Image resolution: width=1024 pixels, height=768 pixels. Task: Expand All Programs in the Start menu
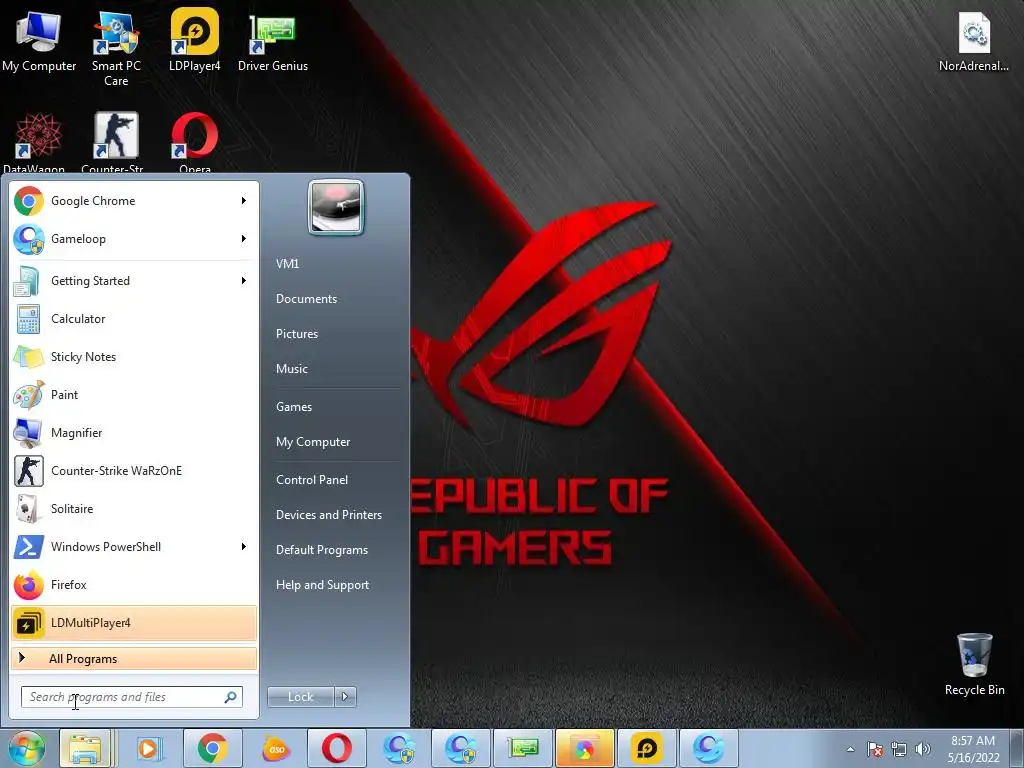coord(134,658)
